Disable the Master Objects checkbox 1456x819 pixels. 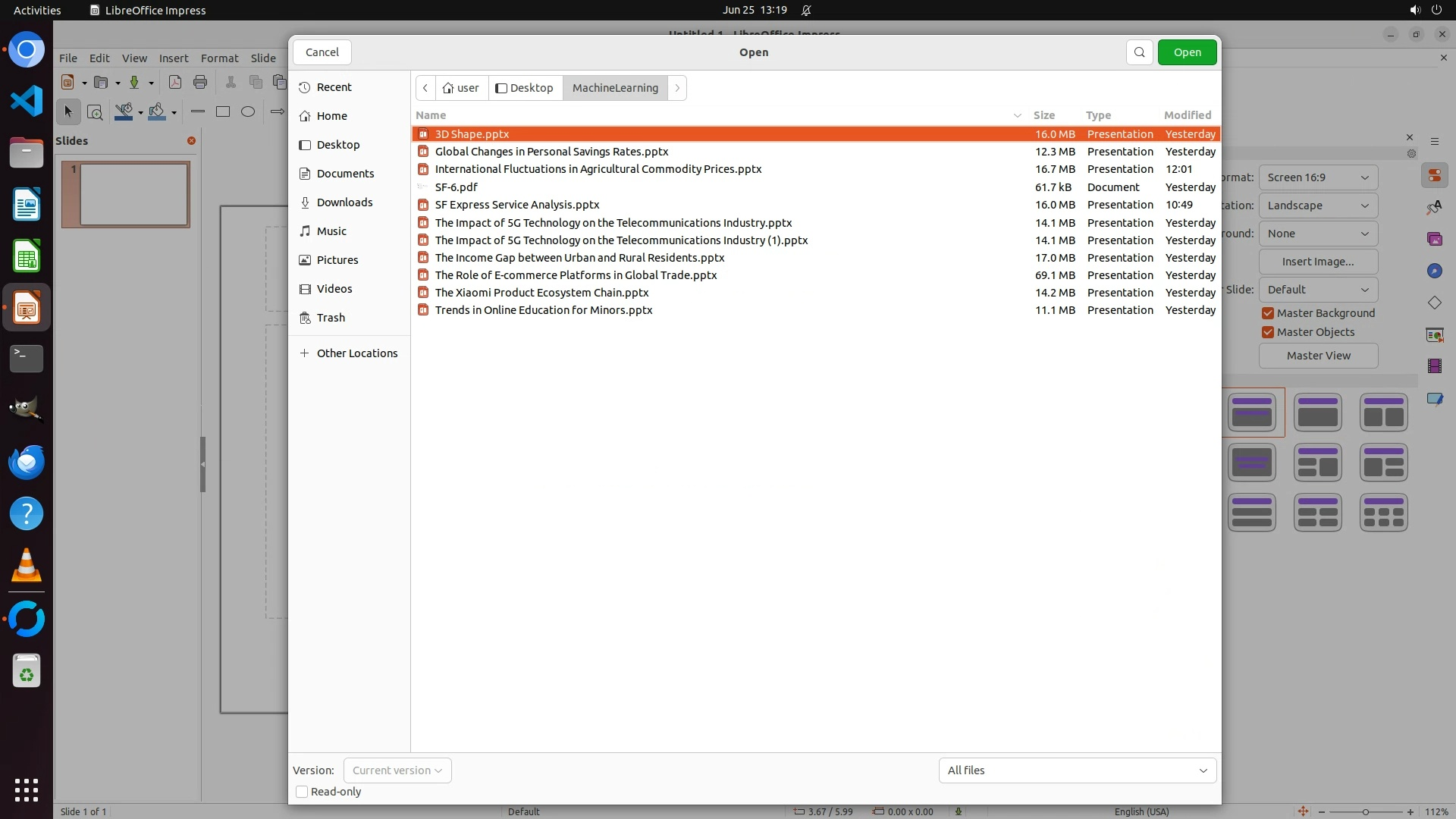pos(1268,332)
